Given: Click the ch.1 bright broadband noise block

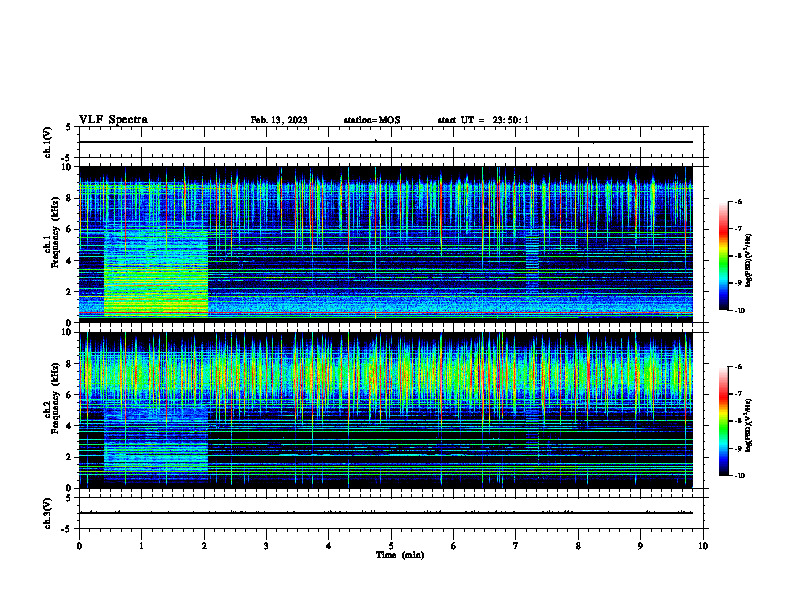Looking at the screenshot, I should (156, 273).
